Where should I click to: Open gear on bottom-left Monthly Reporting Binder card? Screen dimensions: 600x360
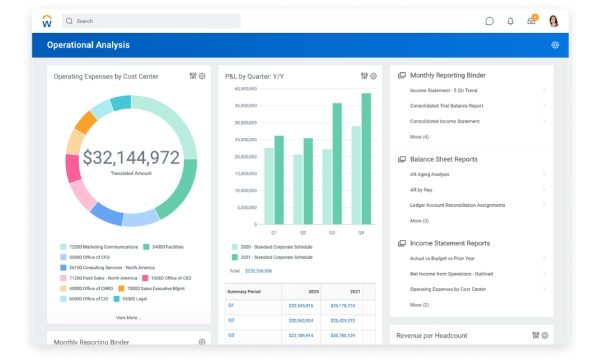(202, 342)
